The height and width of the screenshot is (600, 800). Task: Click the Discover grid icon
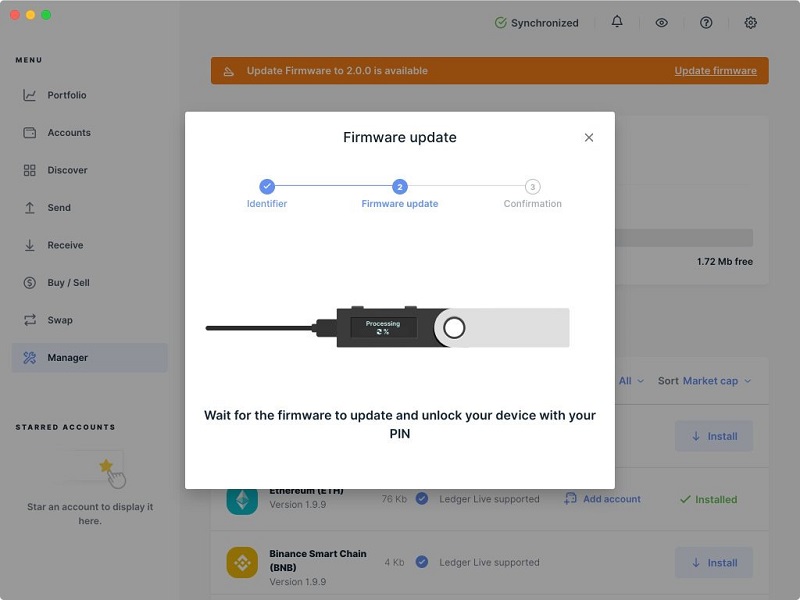(30, 170)
